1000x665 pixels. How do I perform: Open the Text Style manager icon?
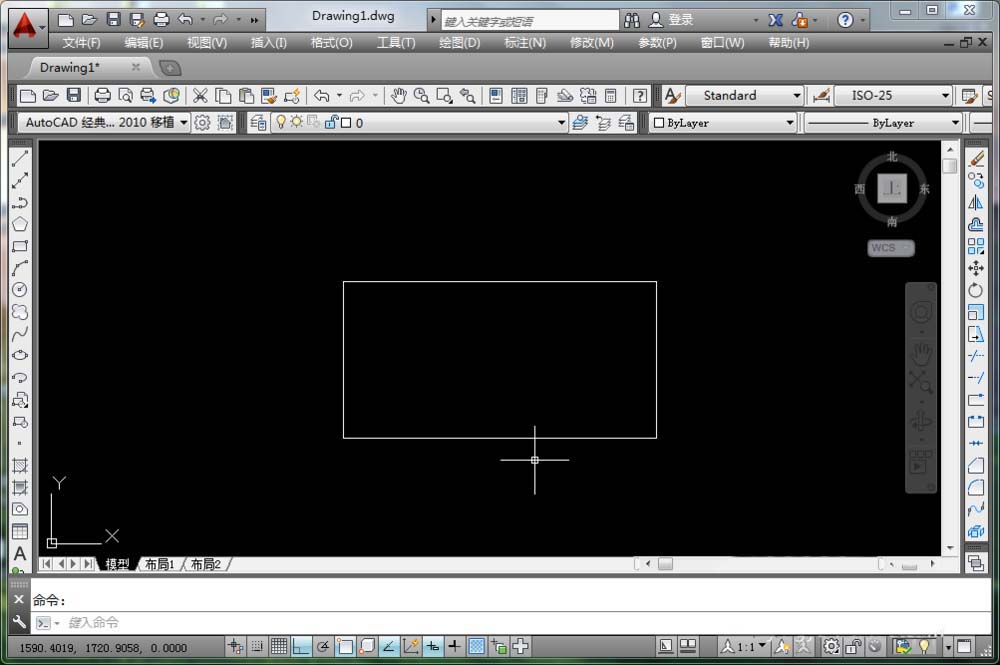(x=672, y=96)
